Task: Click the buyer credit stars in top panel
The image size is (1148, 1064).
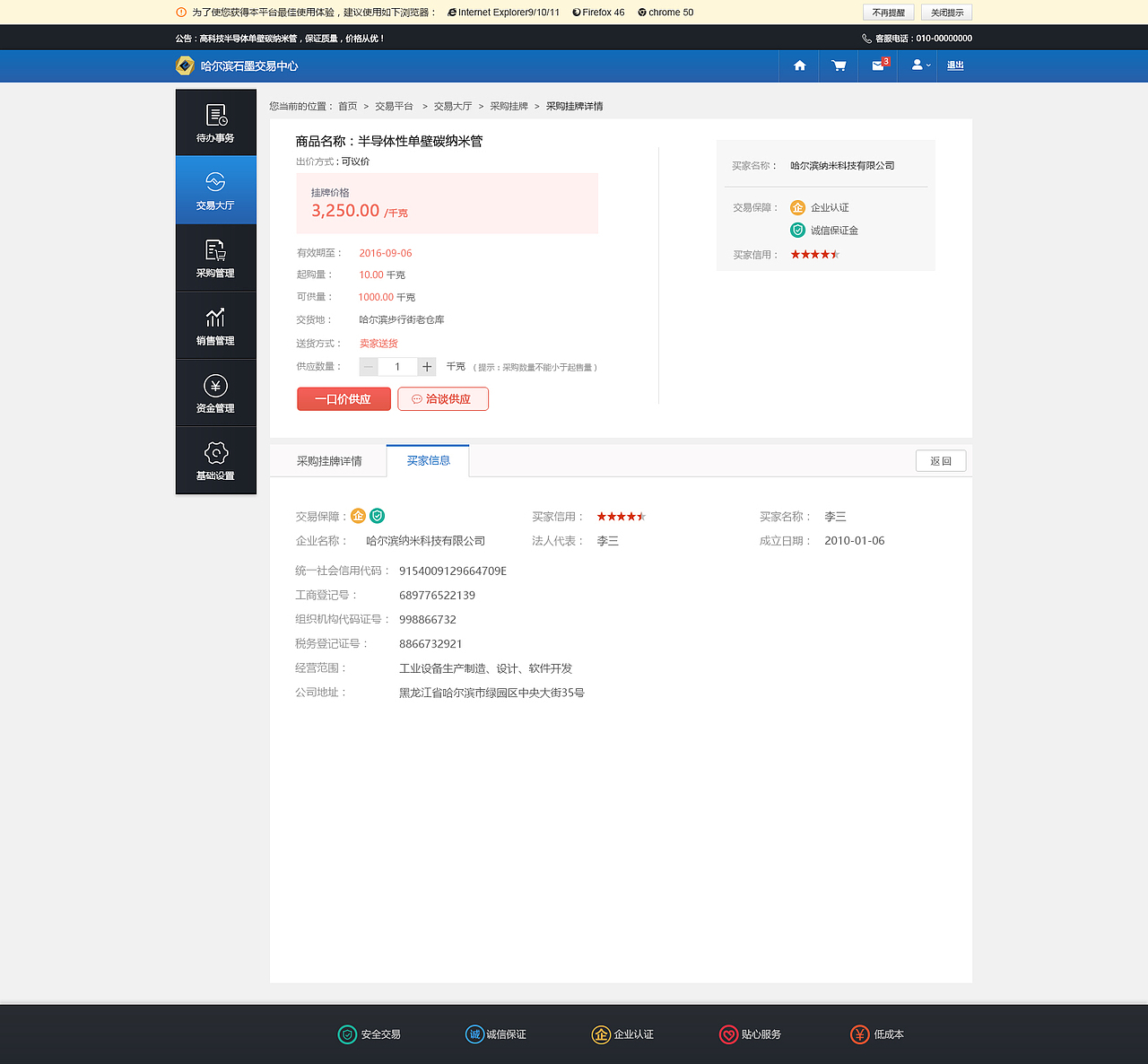Action: (814, 255)
